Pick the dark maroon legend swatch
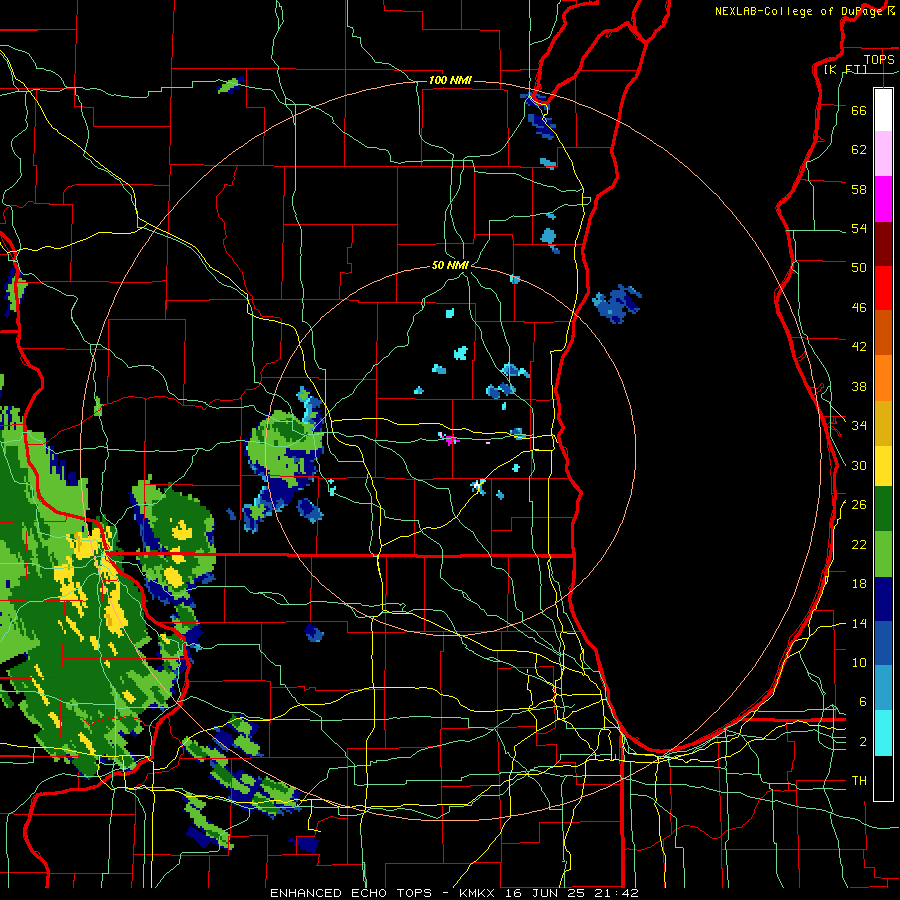900x900 pixels. tap(883, 244)
